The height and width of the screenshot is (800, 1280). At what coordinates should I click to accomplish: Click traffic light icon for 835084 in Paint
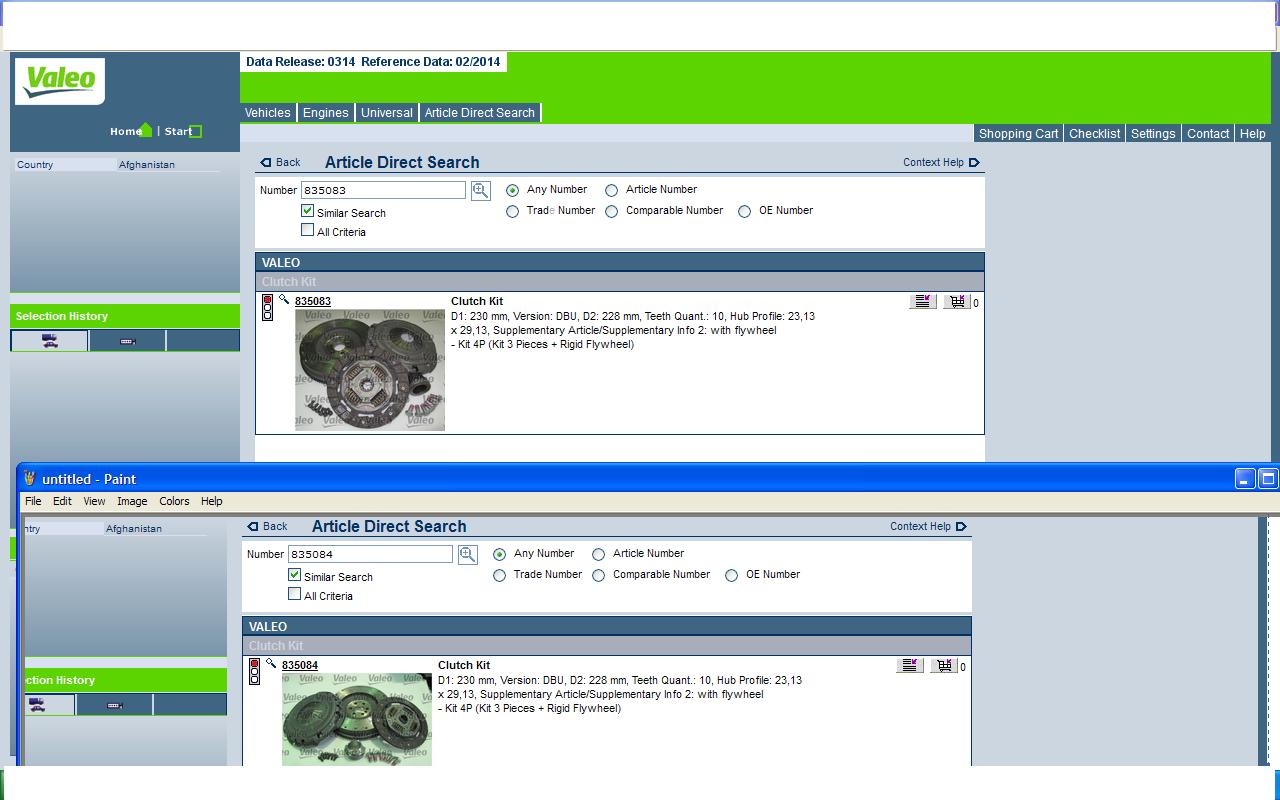tap(254, 672)
